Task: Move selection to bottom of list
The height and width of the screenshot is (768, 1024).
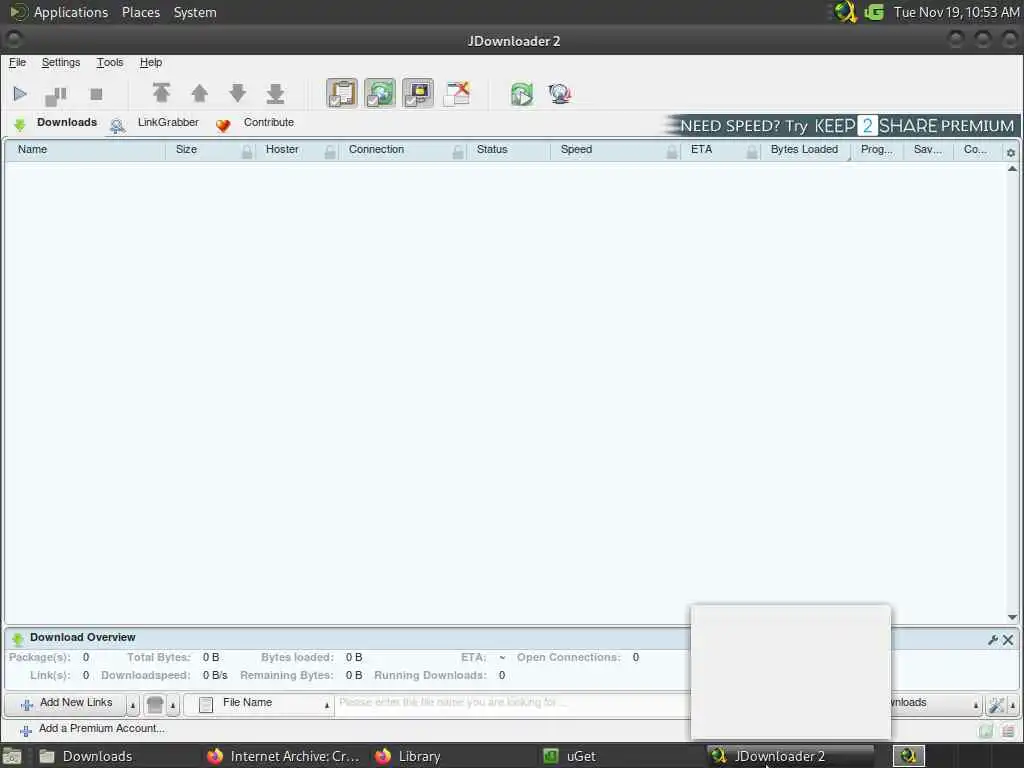Action: [x=276, y=93]
